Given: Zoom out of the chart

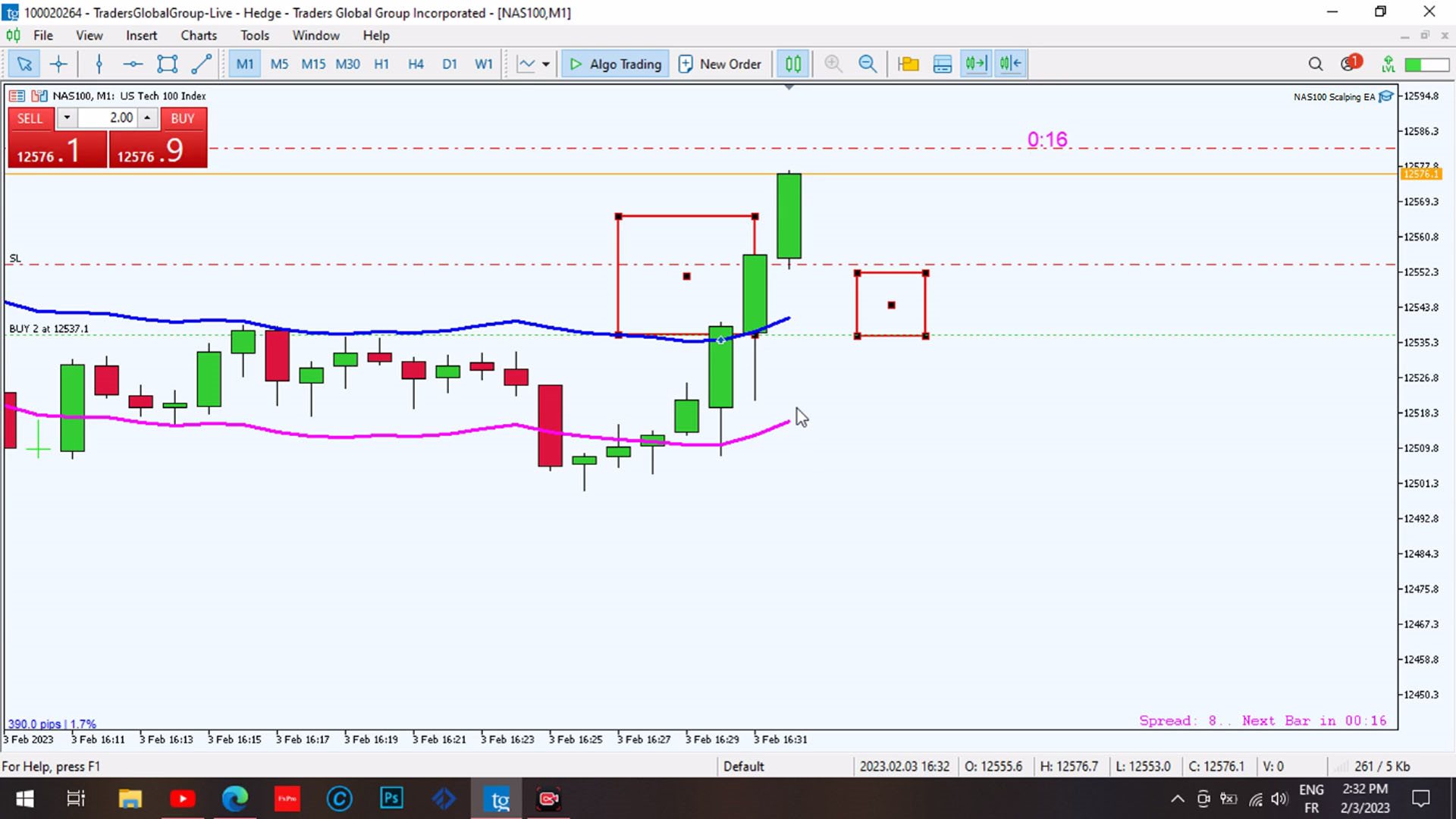Looking at the screenshot, I should pyautogui.click(x=868, y=64).
